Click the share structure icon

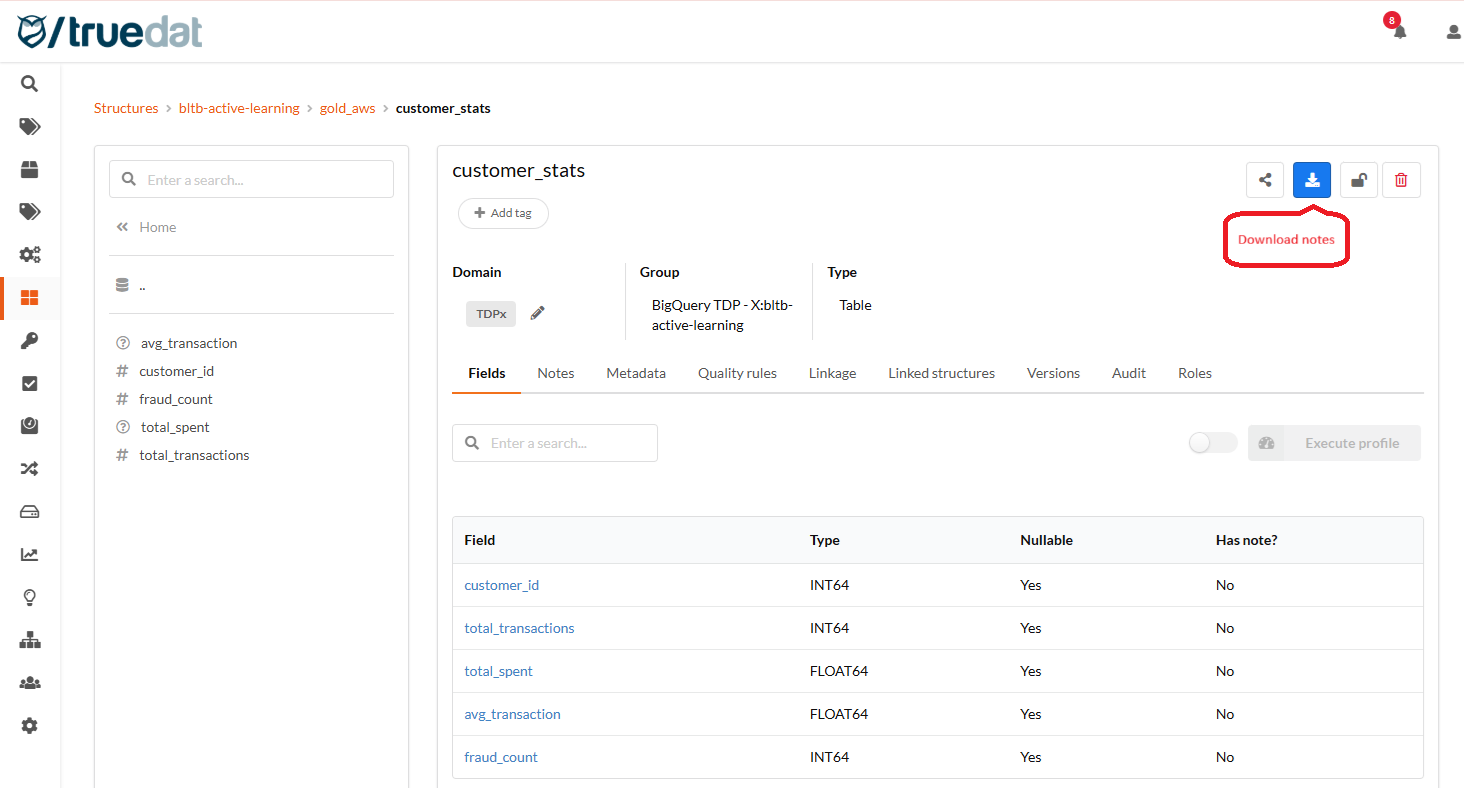(1265, 180)
